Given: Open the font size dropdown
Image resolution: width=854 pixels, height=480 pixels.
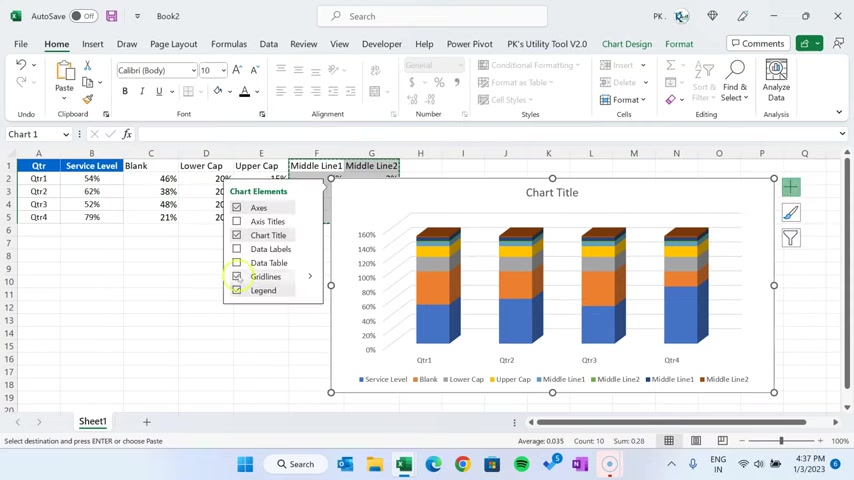Looking at the screenshot, I should [223, 70].
